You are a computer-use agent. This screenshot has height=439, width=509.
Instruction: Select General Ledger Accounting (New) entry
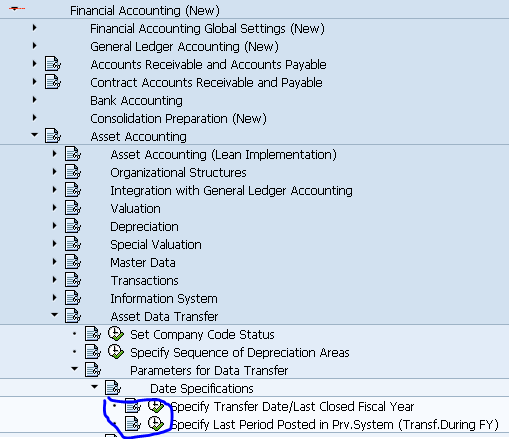184,46
